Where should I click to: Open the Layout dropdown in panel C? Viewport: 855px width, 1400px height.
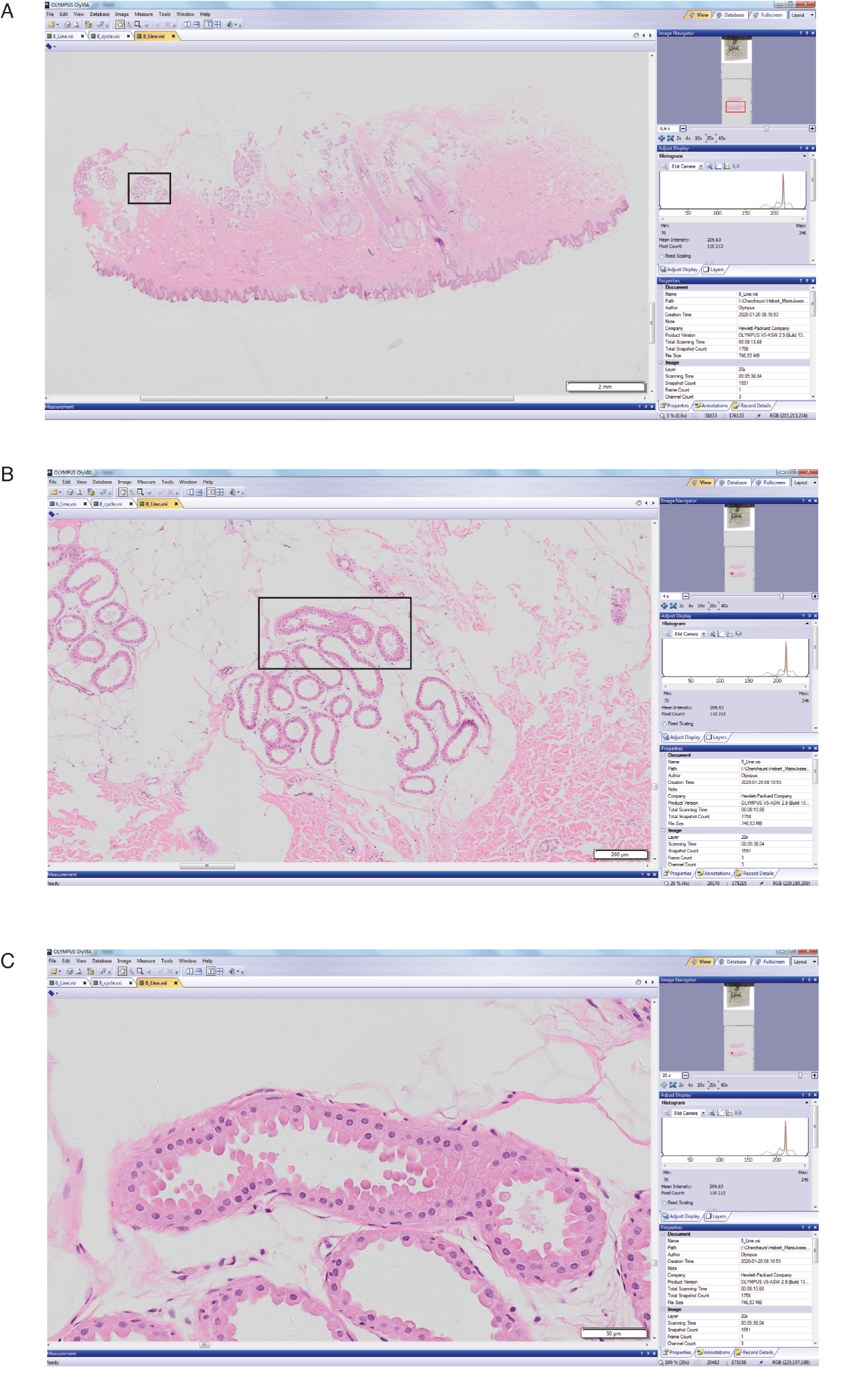click(804, 962)
